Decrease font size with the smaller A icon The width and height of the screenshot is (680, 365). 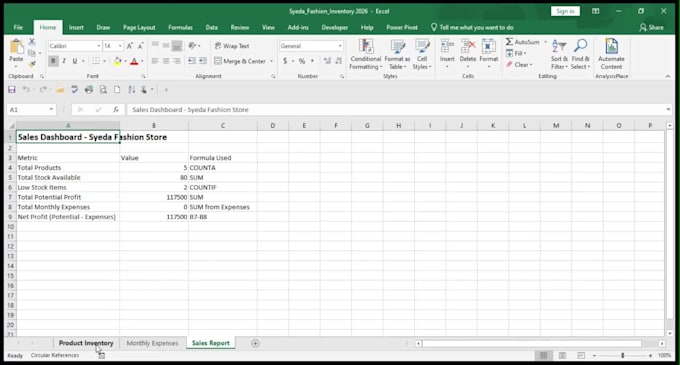coord(140,46)
